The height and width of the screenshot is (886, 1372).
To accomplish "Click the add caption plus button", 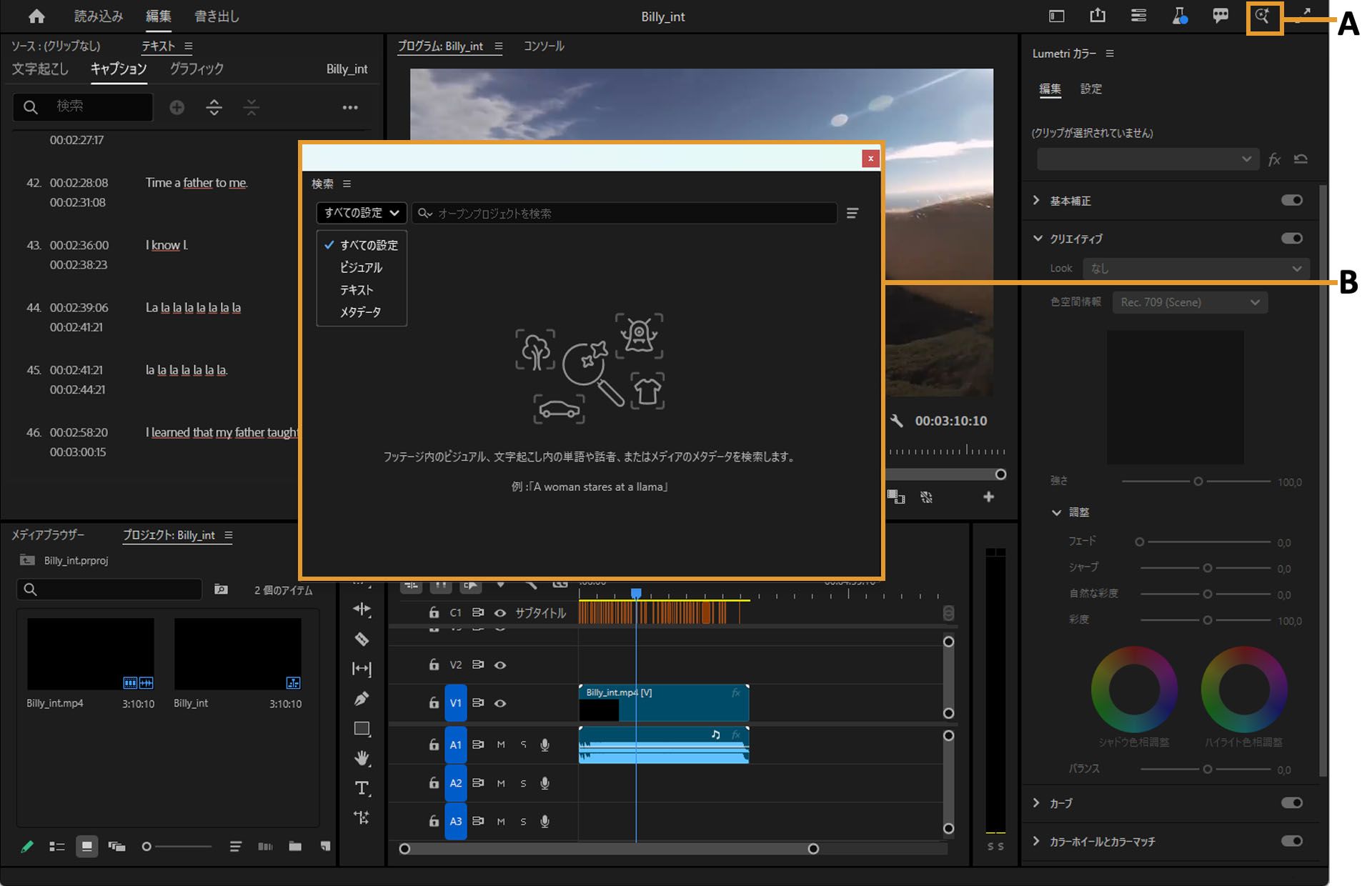I will [x=177, y=107].
